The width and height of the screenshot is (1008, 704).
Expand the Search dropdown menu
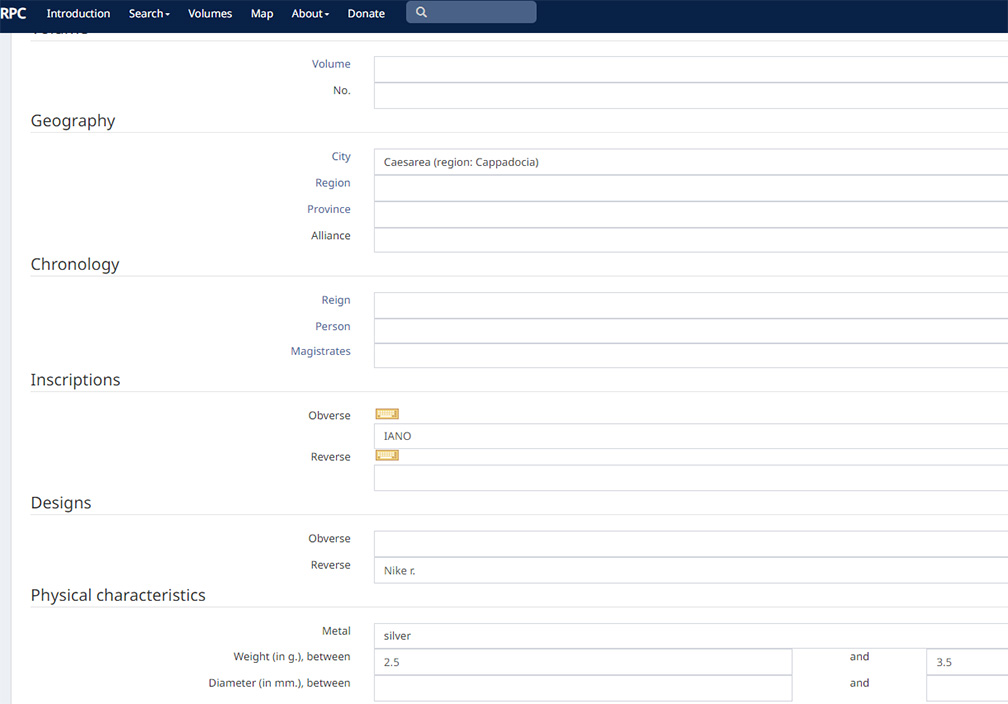[x=149, y=14]
